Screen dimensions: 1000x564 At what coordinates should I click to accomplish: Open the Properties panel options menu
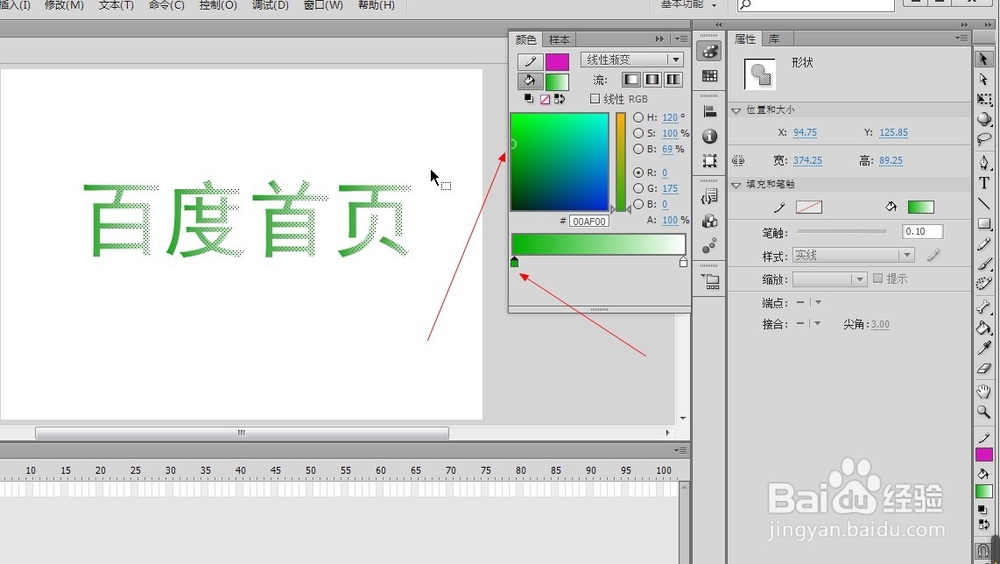point(962,38)
